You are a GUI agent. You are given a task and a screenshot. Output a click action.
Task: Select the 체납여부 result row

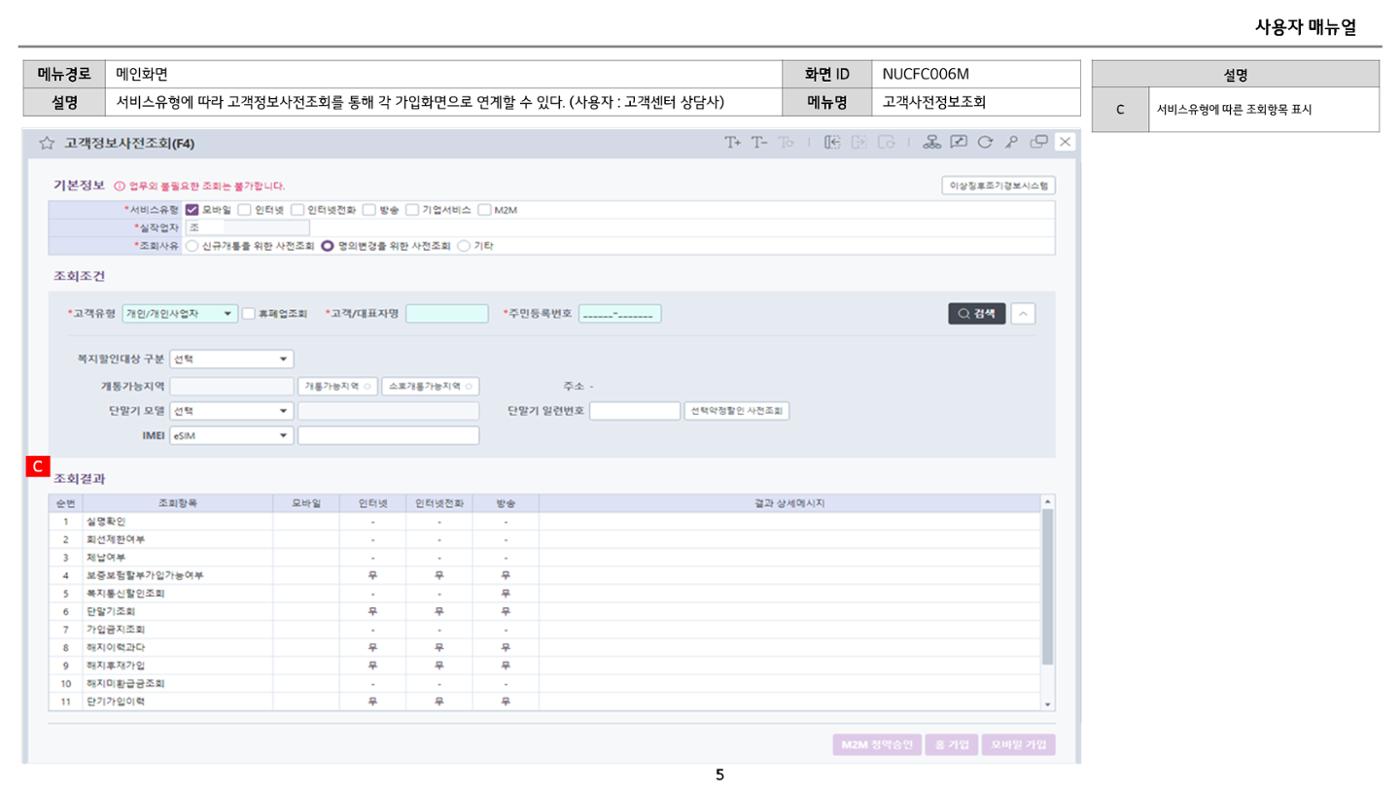[545, 557]
